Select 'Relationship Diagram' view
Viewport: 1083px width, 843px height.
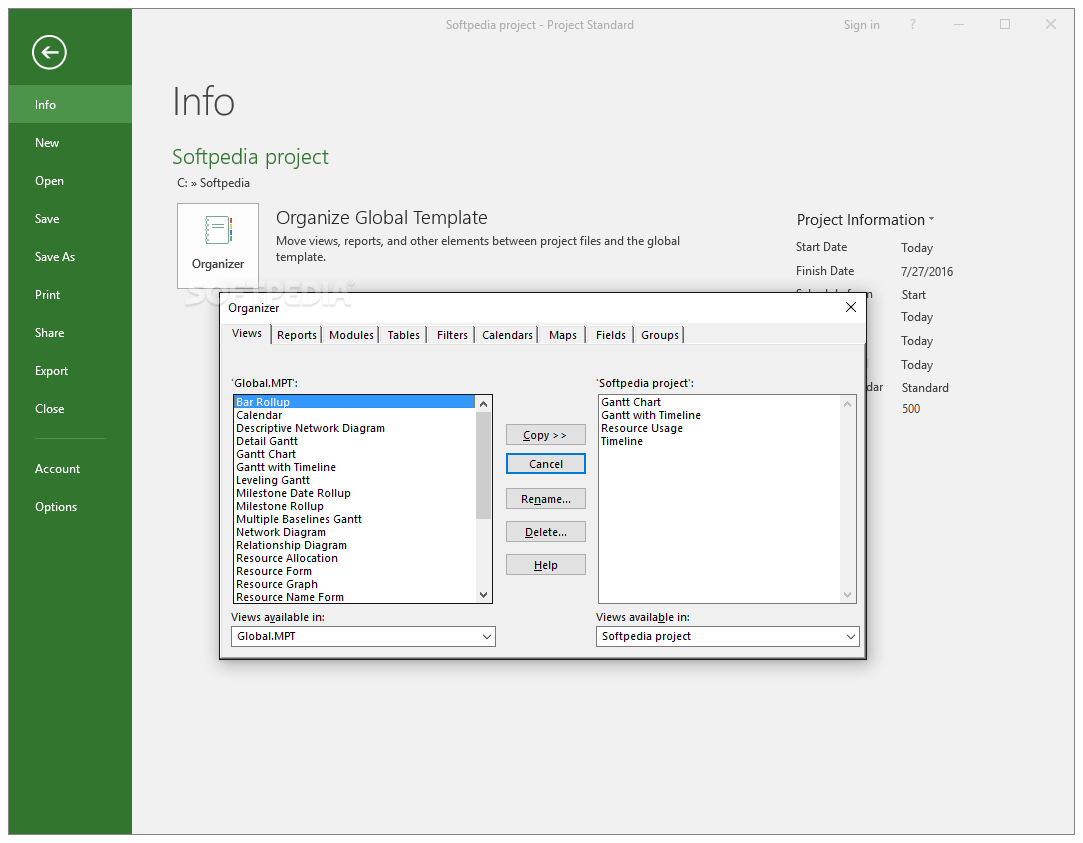pyautogui.click(x=354, y=545)
